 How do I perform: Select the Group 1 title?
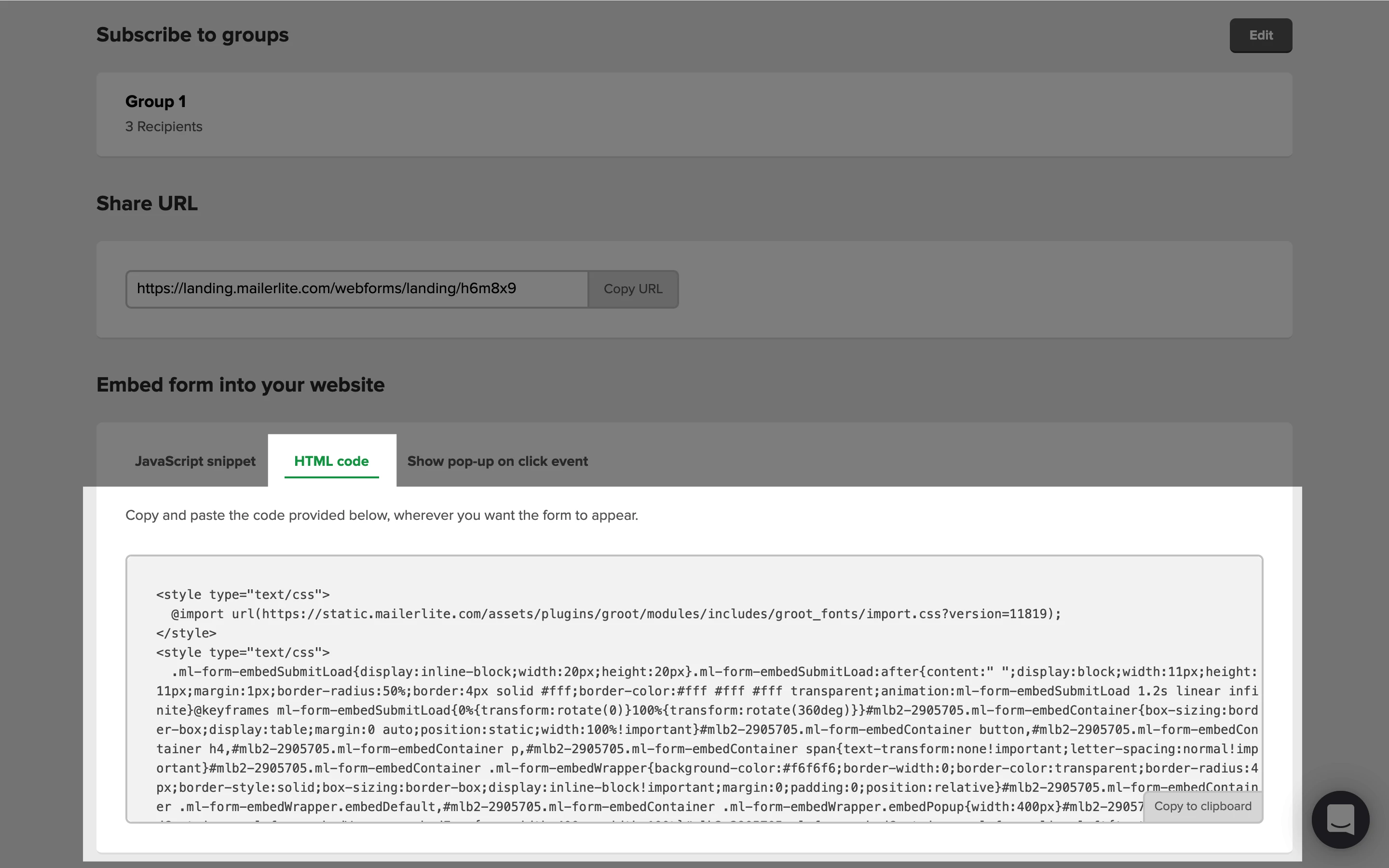click(x=156, y=102)
